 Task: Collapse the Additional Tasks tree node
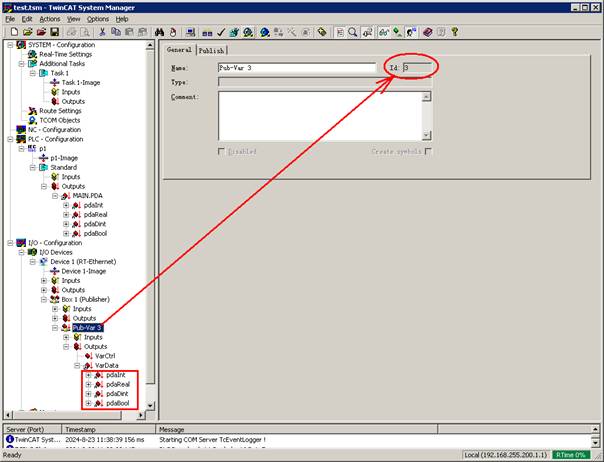click(20, 63)
